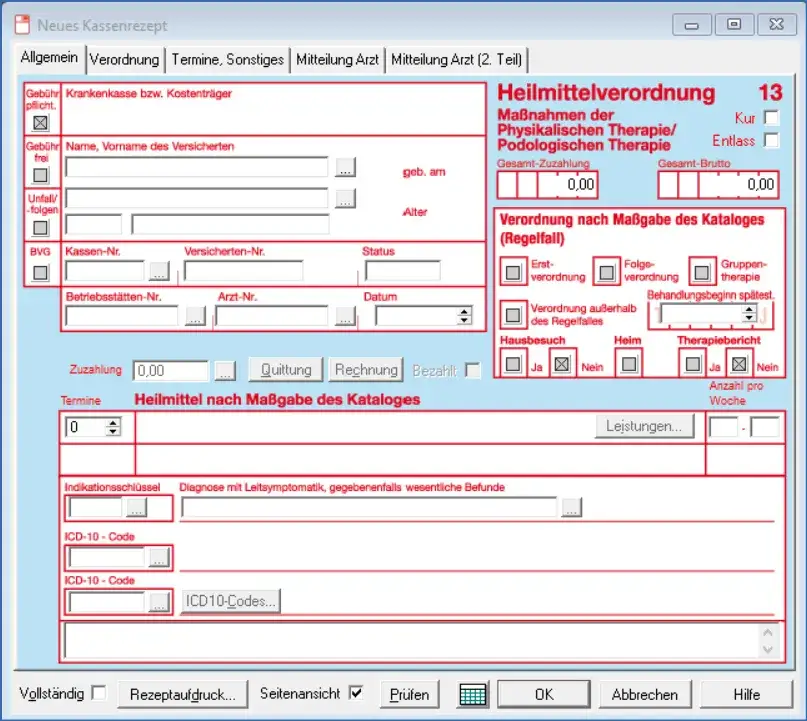Click ellipsis button next to Zuzahlung field
The image size is (807, 721).
coord(225,371)
